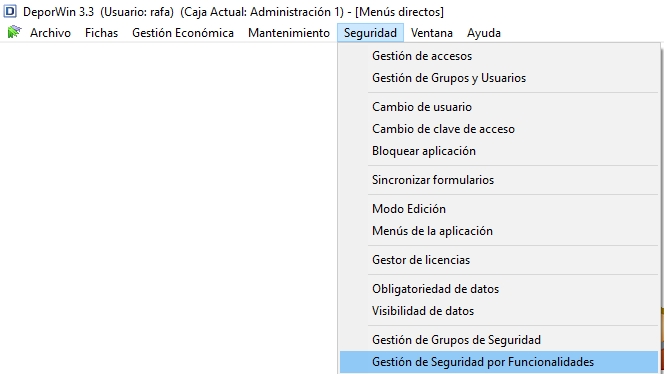Click the green icon beside the Archivo menu
The image size is (666, 374).
[x=14, y=32]
